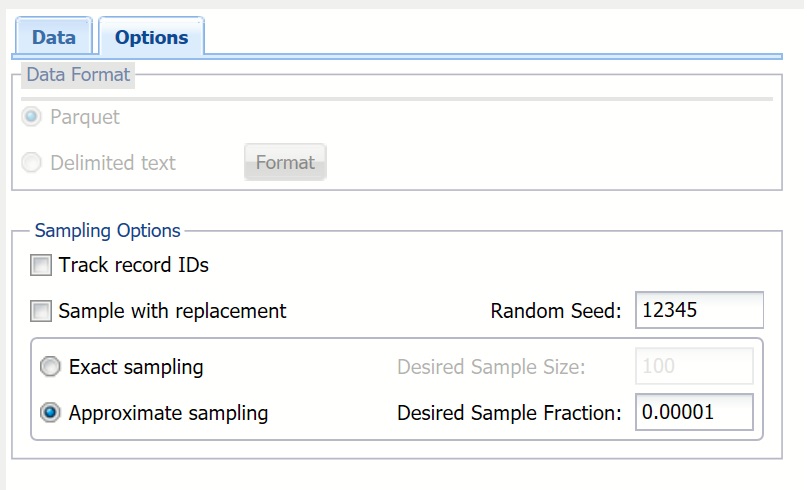807x490 pixels.
Task: Click the "Track record IDs" label text
Action: (134, 266)
